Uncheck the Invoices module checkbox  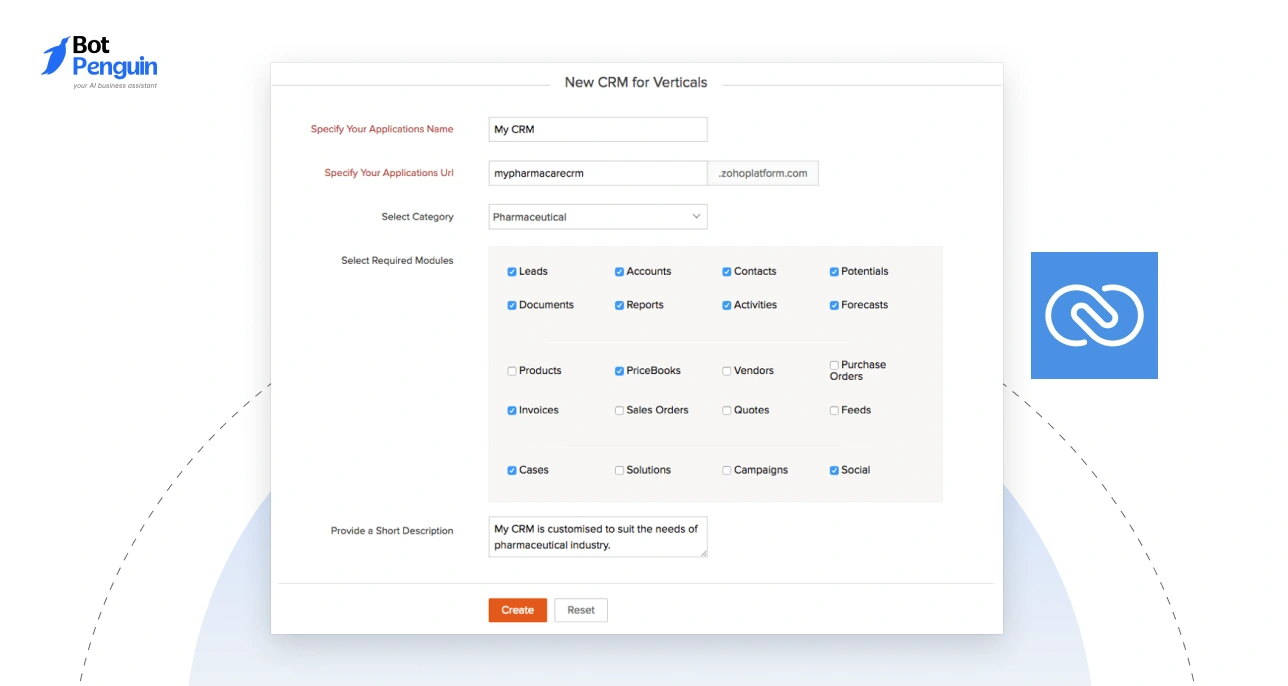[x=512, y=411]
